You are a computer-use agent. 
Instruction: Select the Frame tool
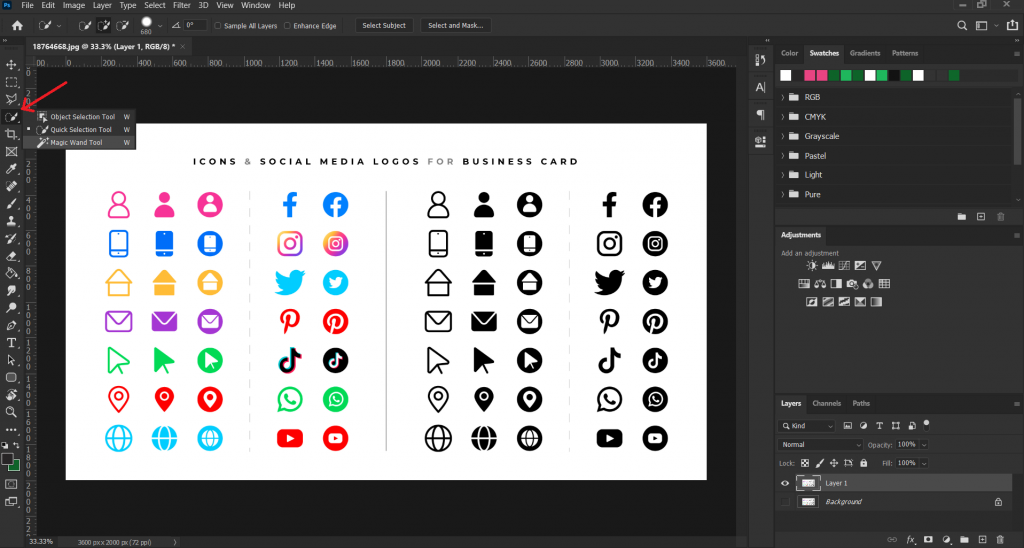[x=11, y=152]
